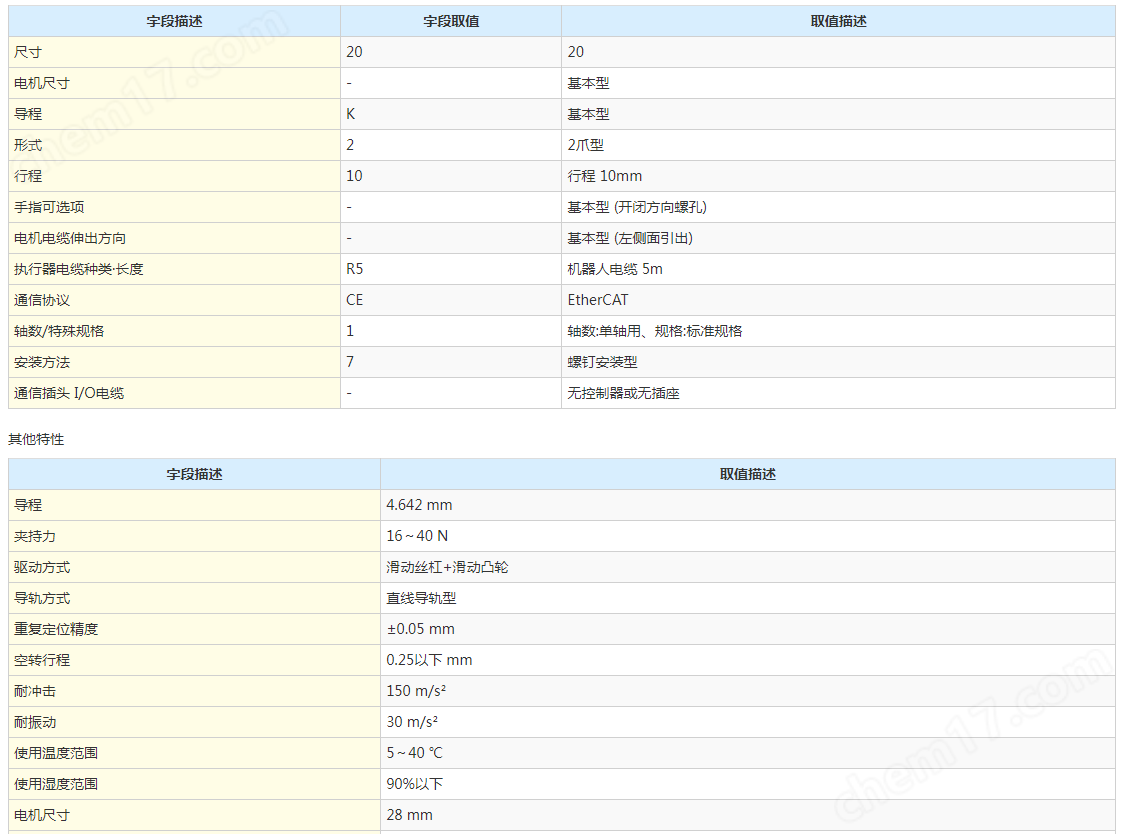Viewport: 1125px width, 834px height.
Task: Click the 尺寸 row label in first table
Action: [28, 52]
